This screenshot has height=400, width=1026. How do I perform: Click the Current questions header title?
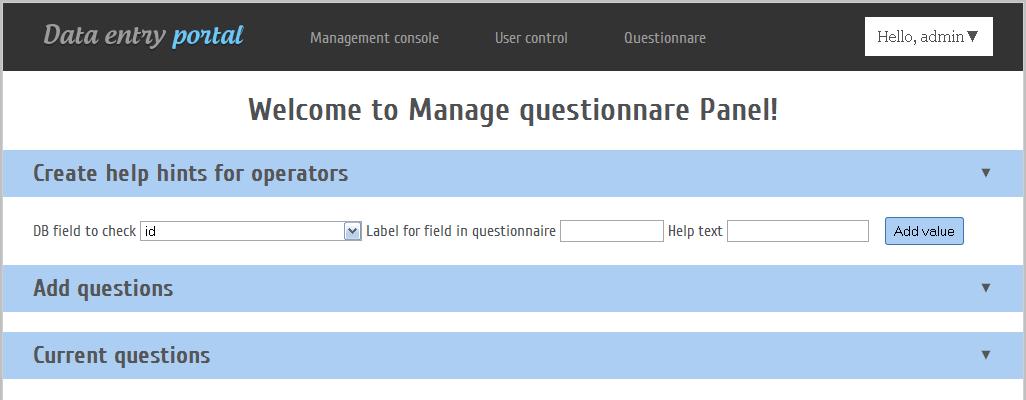pos(121,355)
